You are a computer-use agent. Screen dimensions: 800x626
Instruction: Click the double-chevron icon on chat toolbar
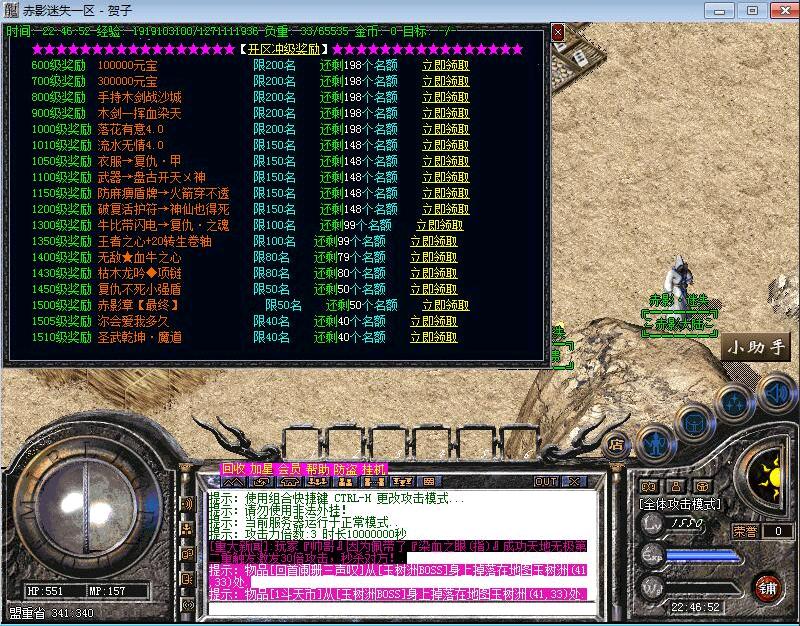[x=233, y=482]
